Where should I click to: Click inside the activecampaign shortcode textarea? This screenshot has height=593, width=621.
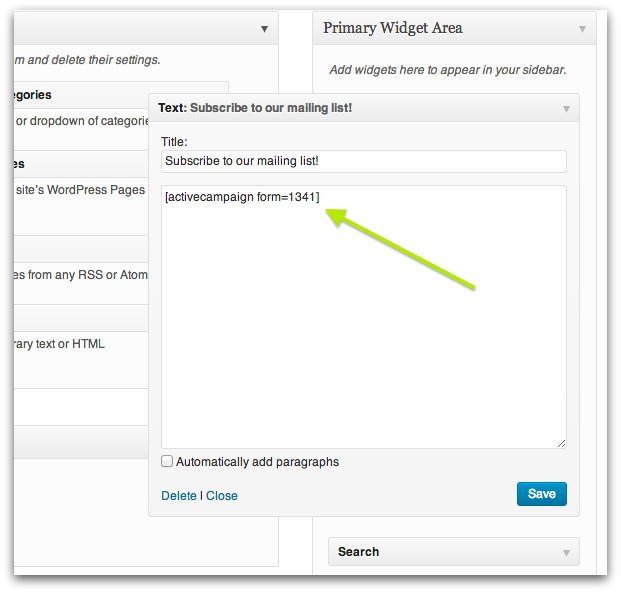(x=364, y=317)
